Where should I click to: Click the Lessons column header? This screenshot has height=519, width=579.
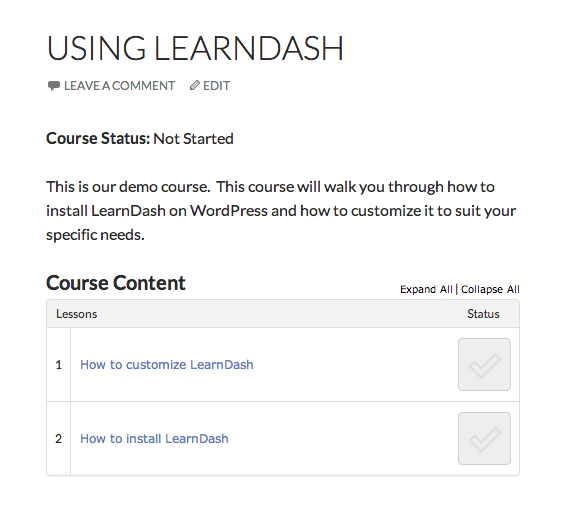coord(76,314)
